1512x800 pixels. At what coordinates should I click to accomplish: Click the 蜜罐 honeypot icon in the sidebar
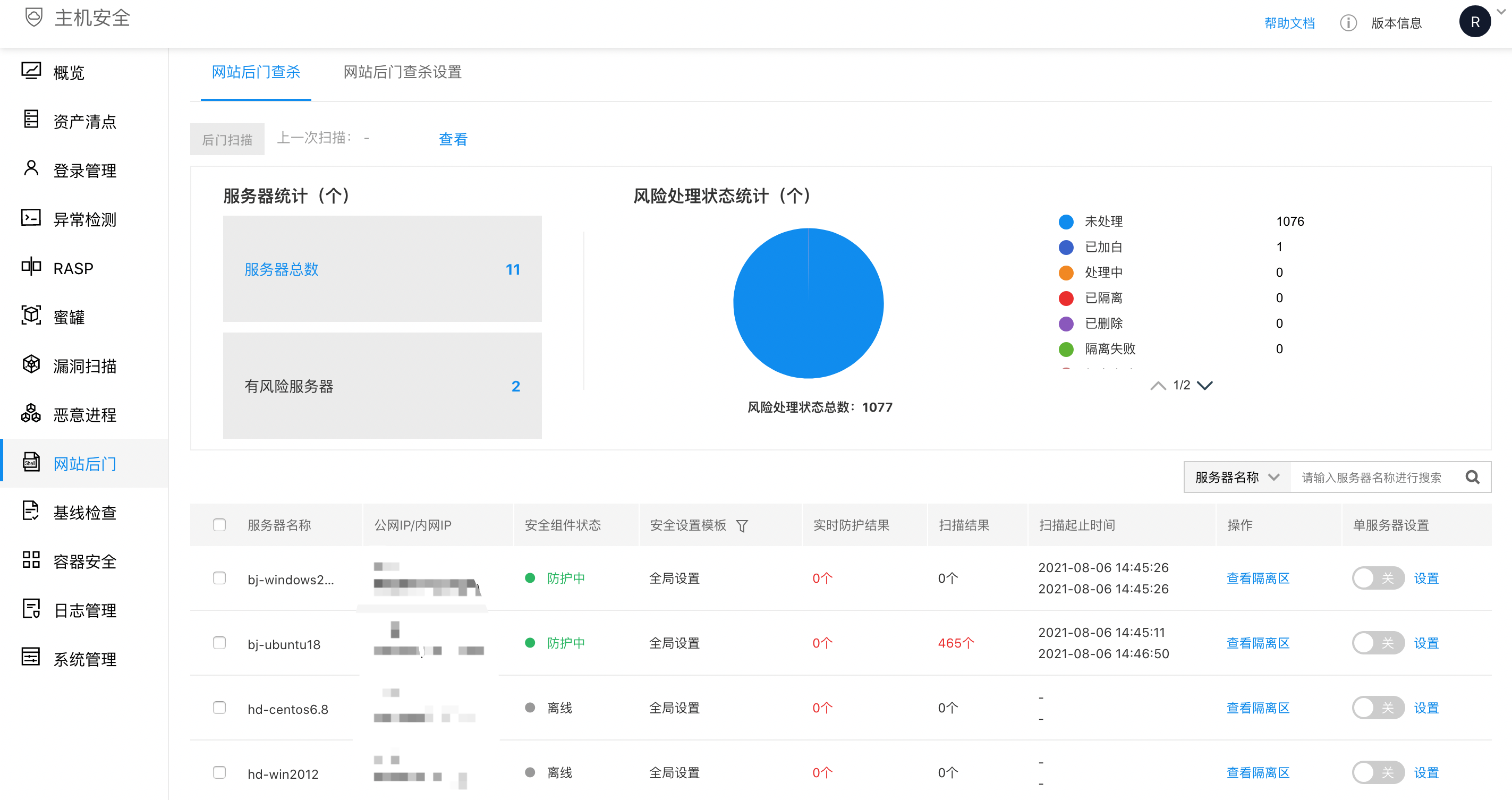point(31,315)
